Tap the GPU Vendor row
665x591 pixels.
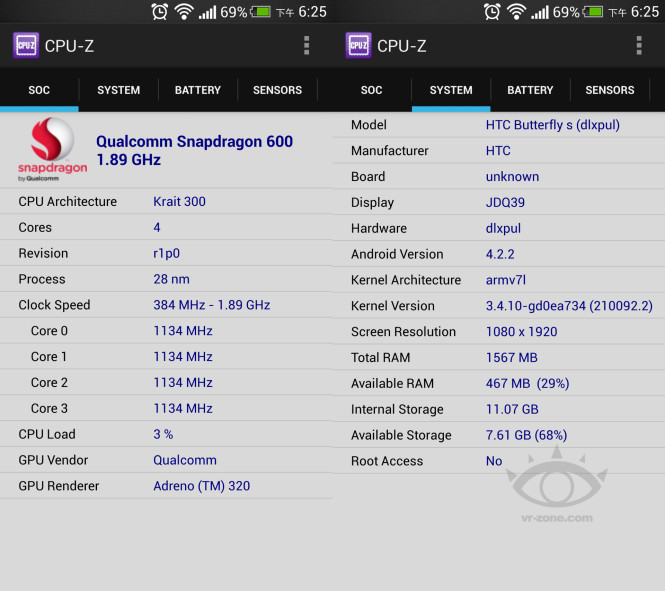click(166, 460)
